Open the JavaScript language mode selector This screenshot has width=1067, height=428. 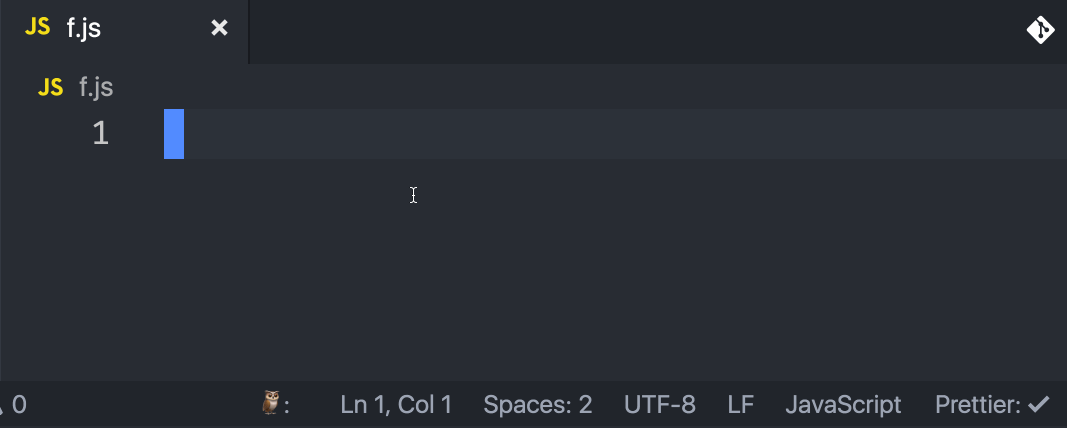click(x=843, y=405)
